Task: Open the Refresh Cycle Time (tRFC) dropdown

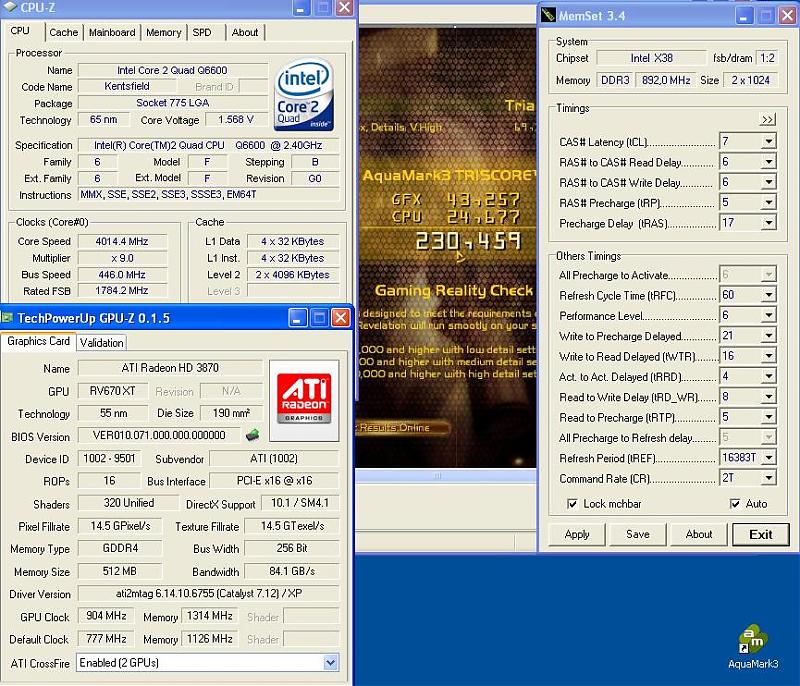Action: pyautogui.click(x=768, y=295)
